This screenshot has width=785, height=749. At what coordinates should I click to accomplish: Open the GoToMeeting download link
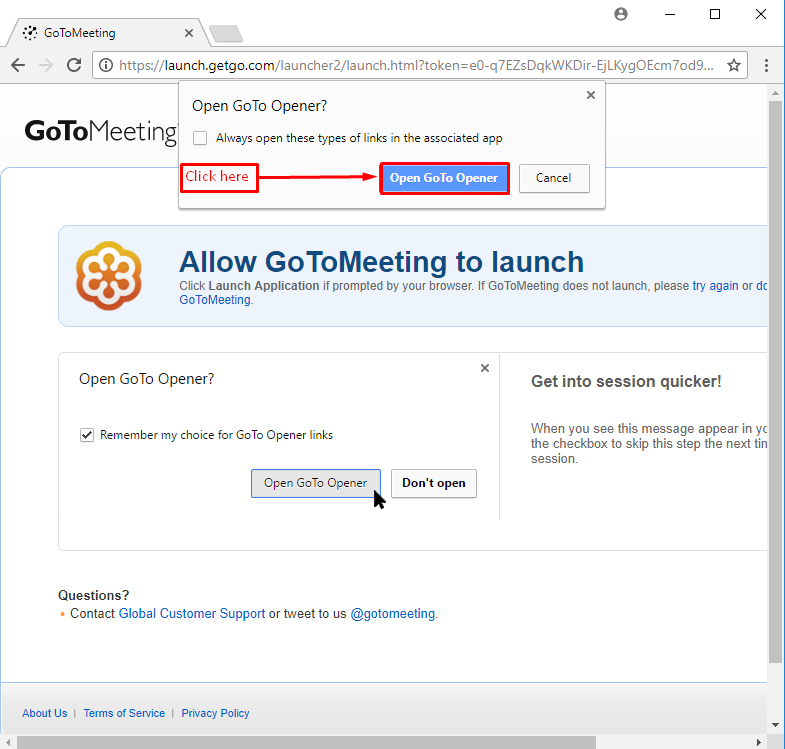(x=215, y=300)
